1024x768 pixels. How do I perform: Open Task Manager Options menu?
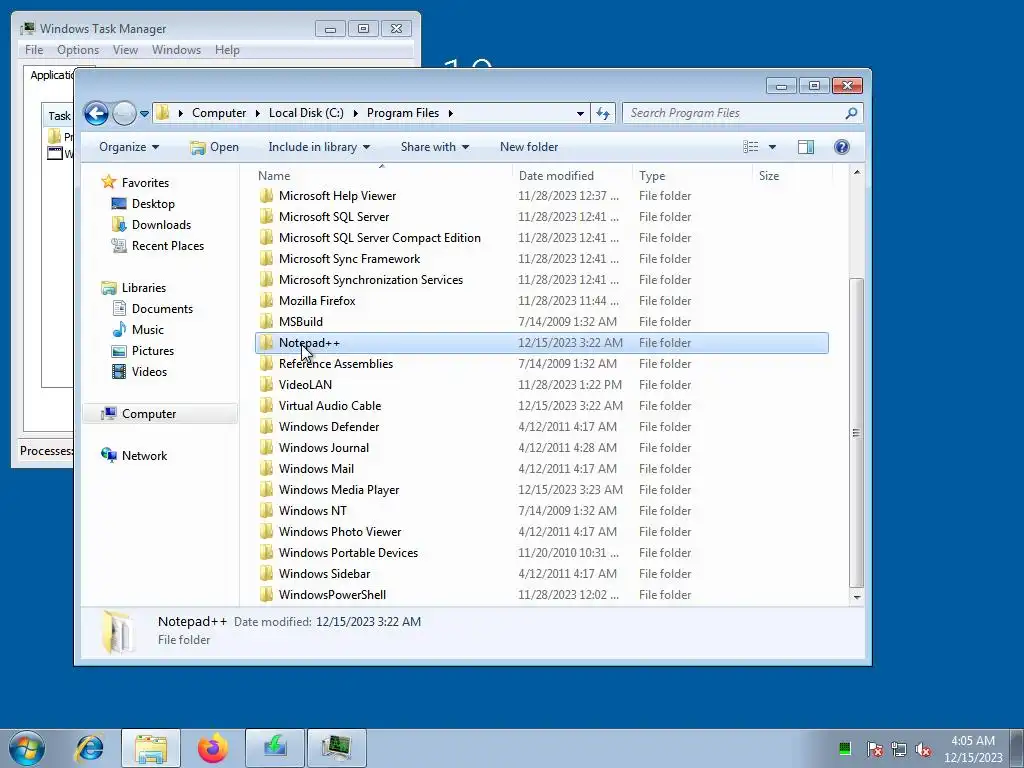tap(78, 50)
